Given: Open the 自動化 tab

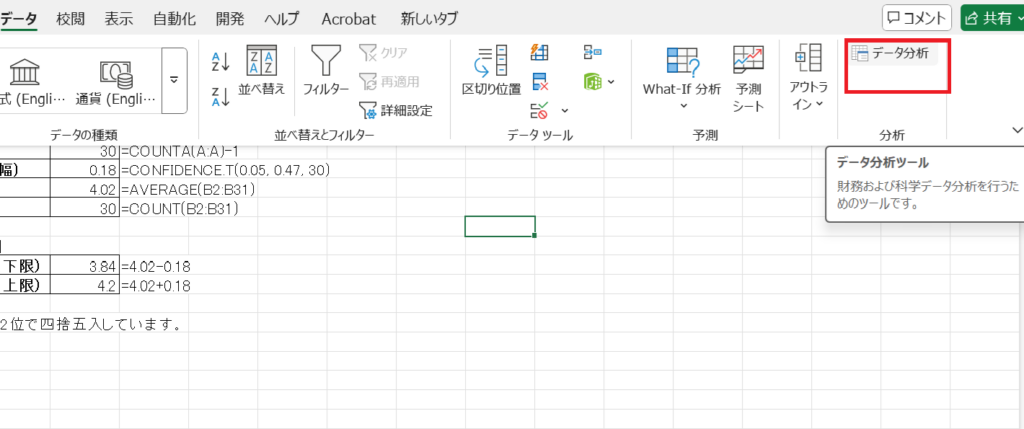Looking at the screenshot, I should point(174,19).
